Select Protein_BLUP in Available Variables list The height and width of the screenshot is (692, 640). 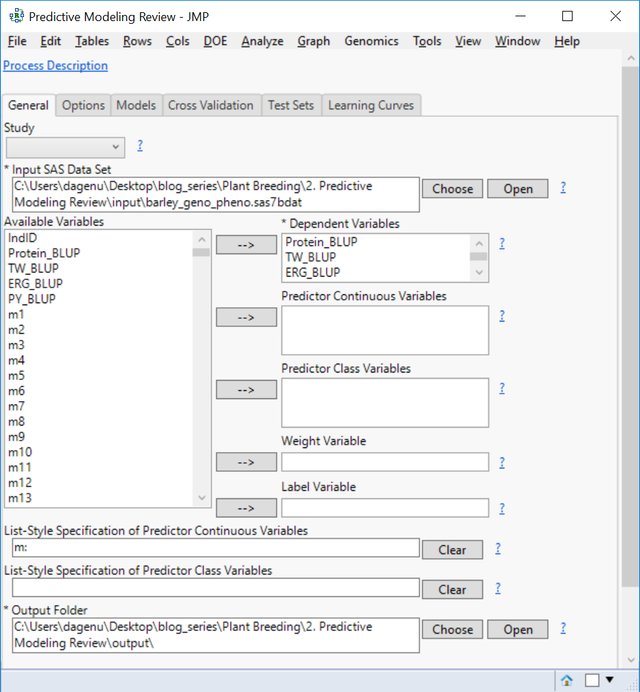(x=44, y=253)
